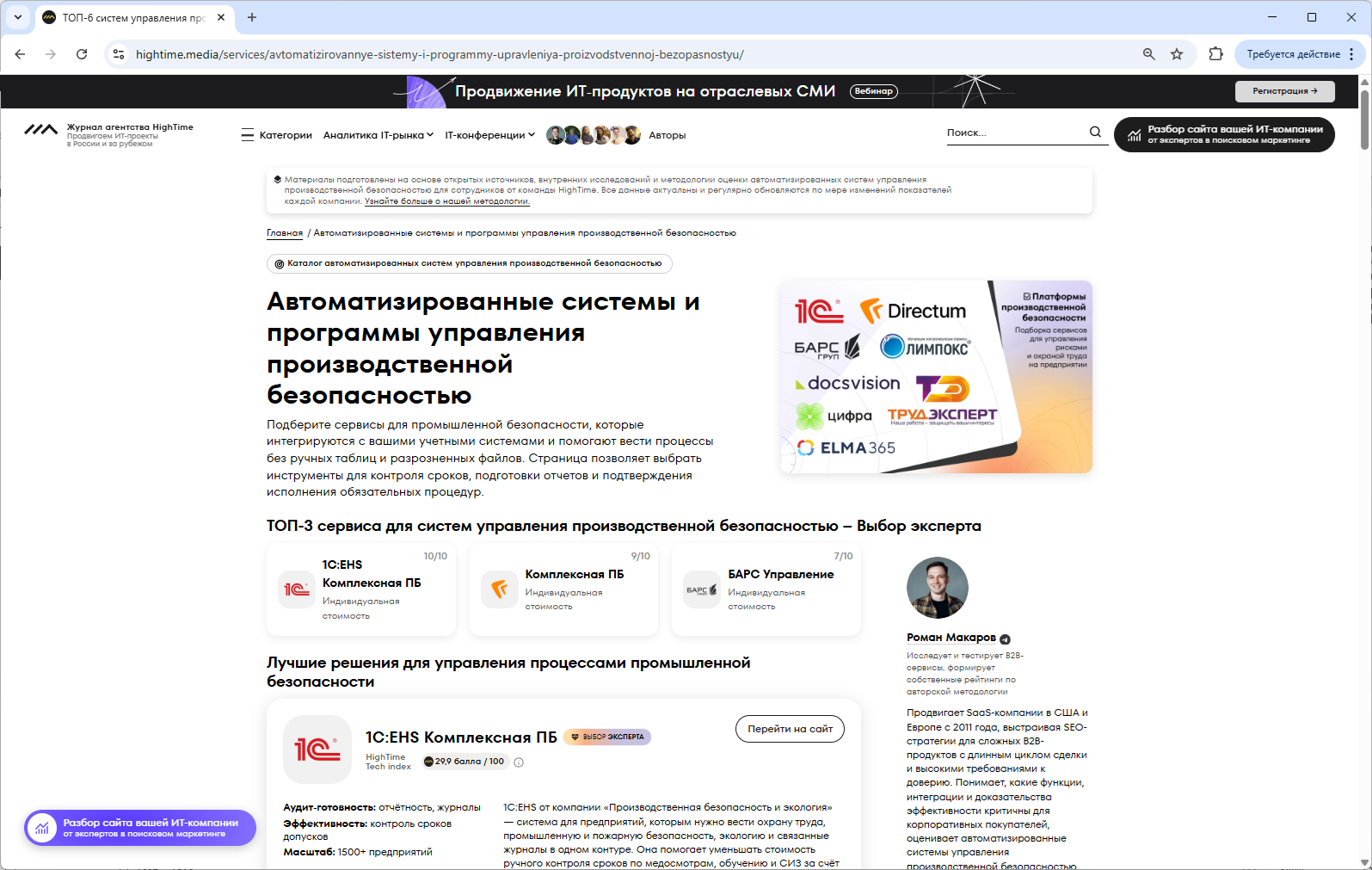The image size is (1372, 870).
Task: Click the Регистрация button
Action: click(x=1285, y=91)
